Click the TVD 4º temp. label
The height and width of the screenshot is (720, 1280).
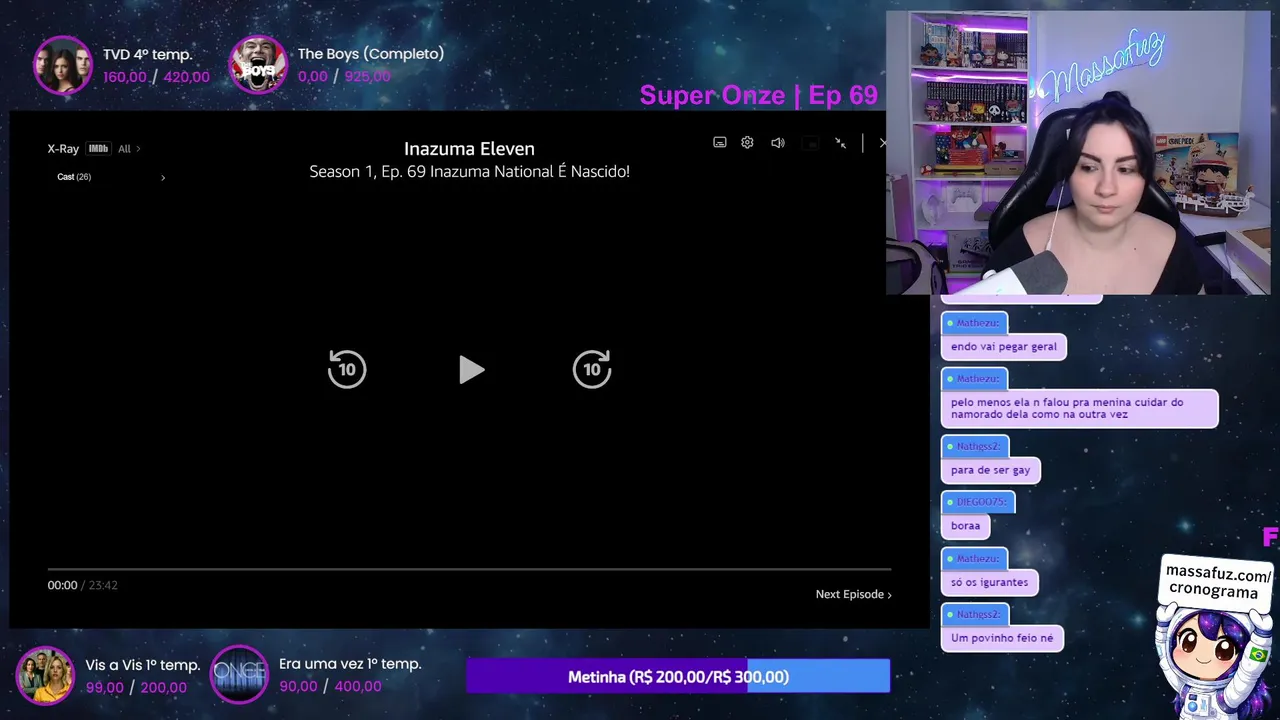pyautogui.click(x=147, y=54)
